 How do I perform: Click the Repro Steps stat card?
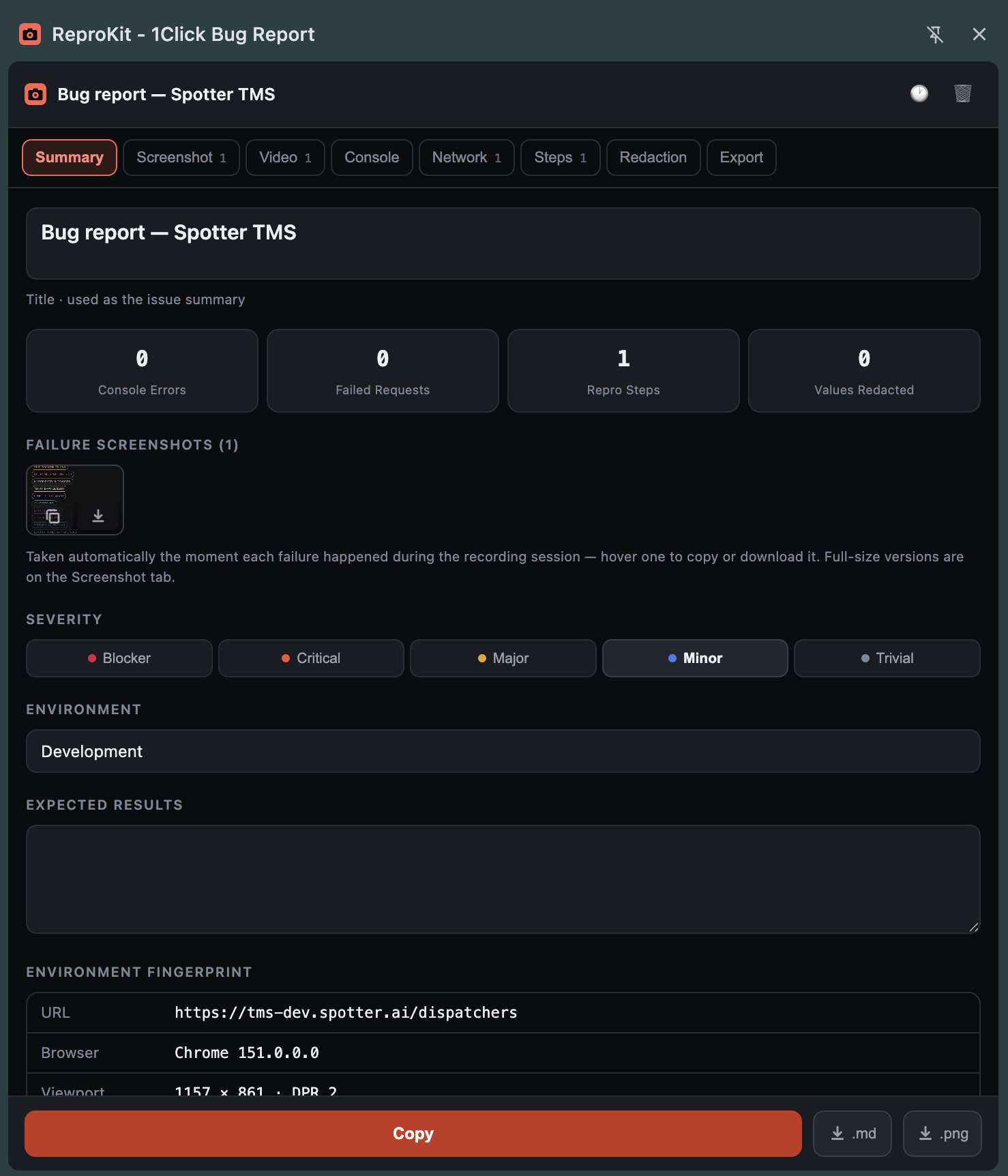click(623, 371)
